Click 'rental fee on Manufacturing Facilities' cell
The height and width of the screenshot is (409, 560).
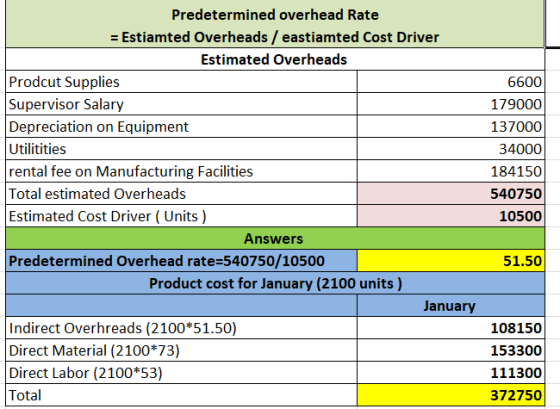coord(181,171)
